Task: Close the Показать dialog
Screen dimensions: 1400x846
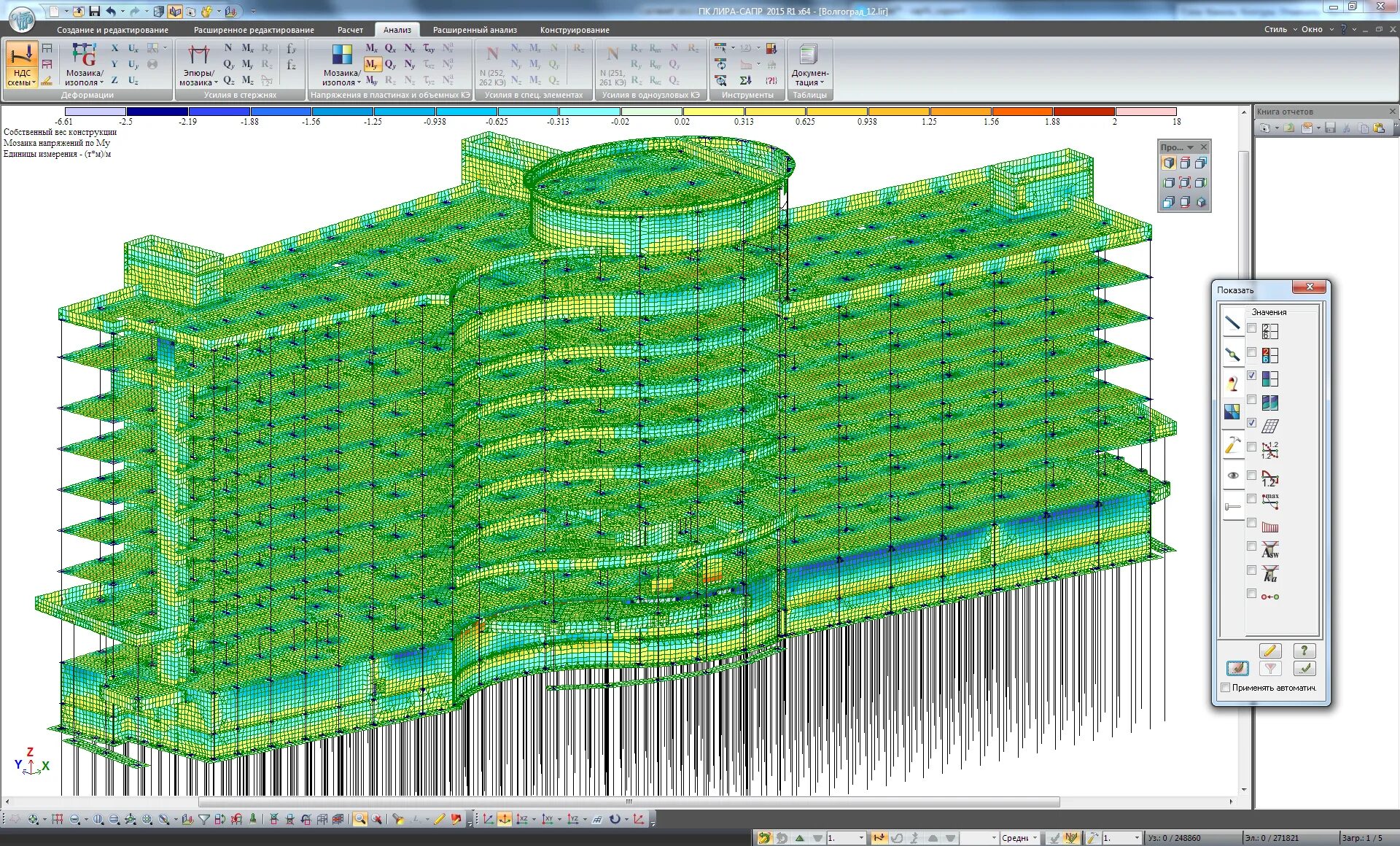Action: 1310,287
